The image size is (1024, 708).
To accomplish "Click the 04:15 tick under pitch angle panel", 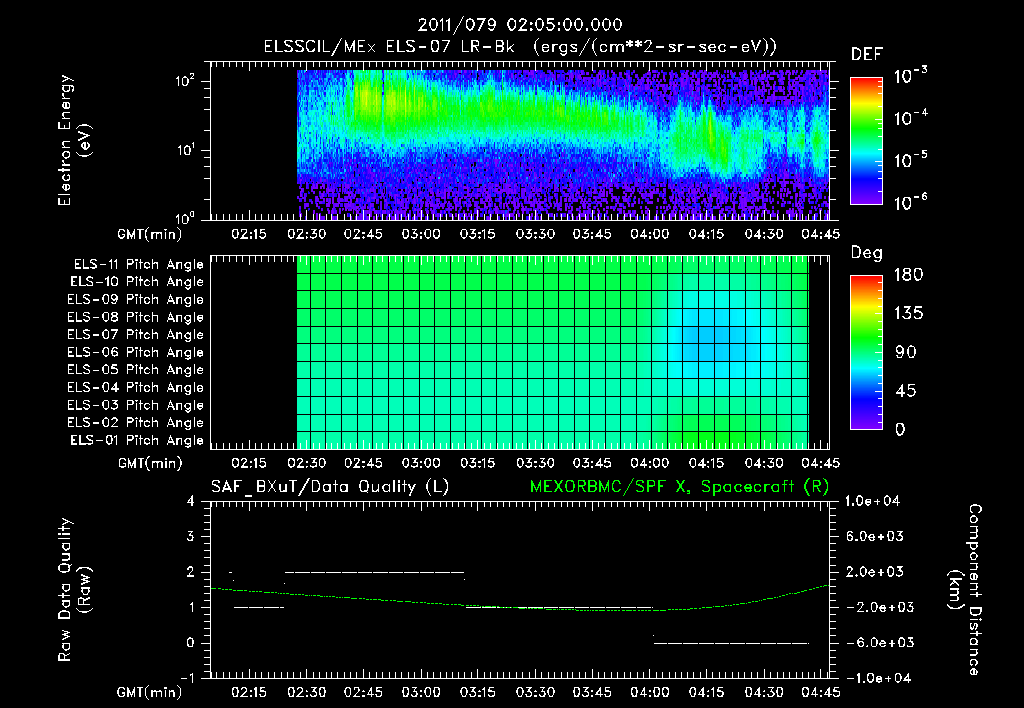I will tap(707, 464).
